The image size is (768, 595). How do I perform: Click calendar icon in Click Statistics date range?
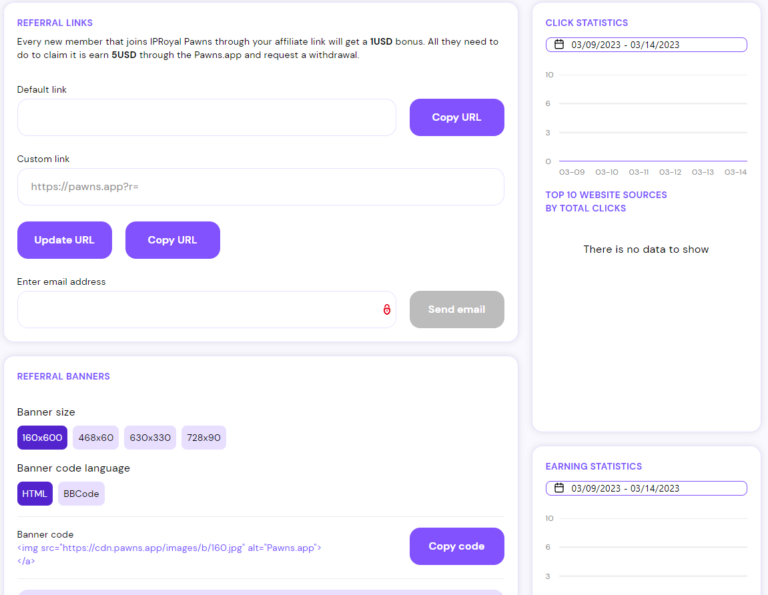[x=559, y=45]
